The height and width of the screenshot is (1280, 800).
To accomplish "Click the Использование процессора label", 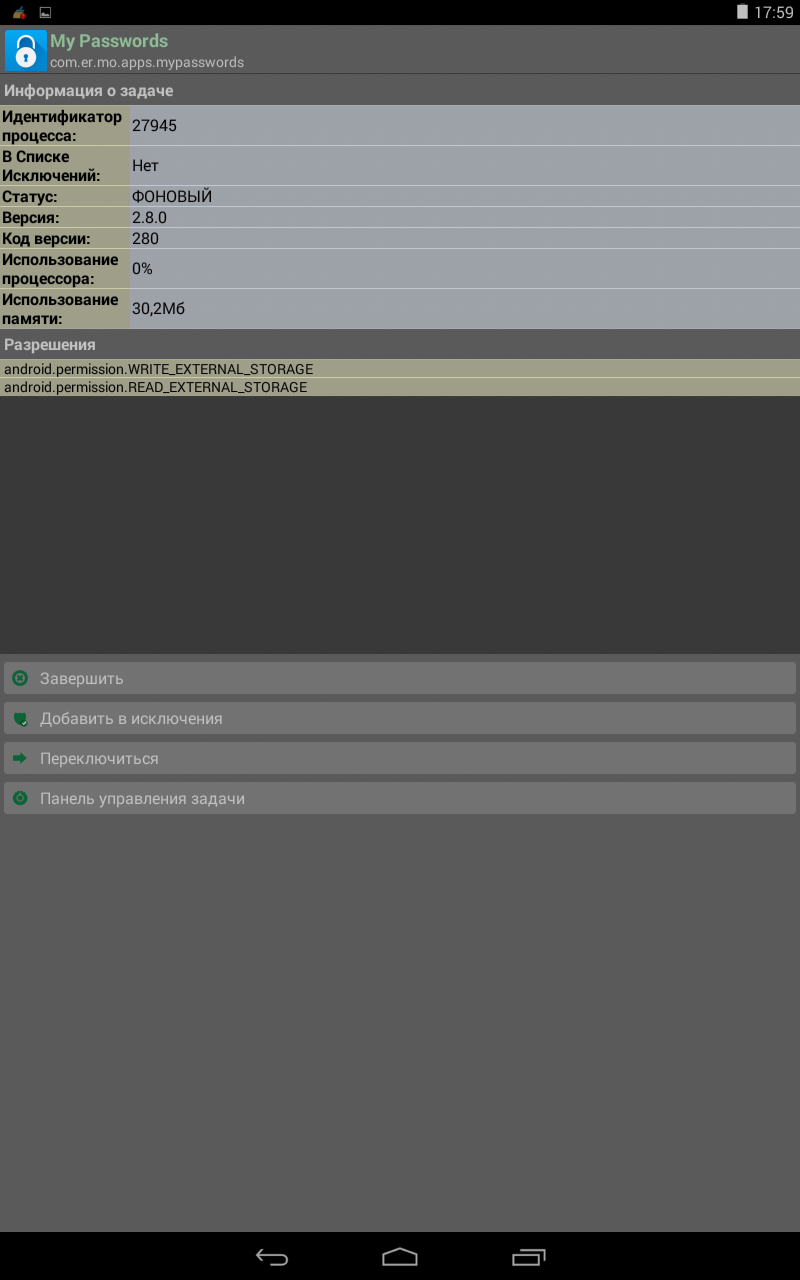I will 60,269.
